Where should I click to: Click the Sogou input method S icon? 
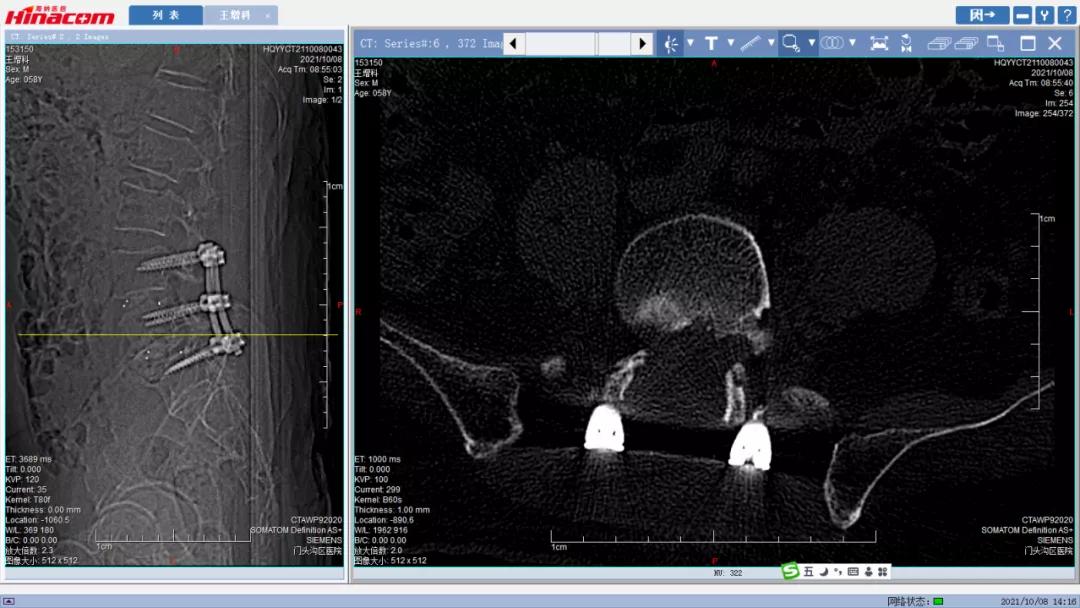point(790,571)
